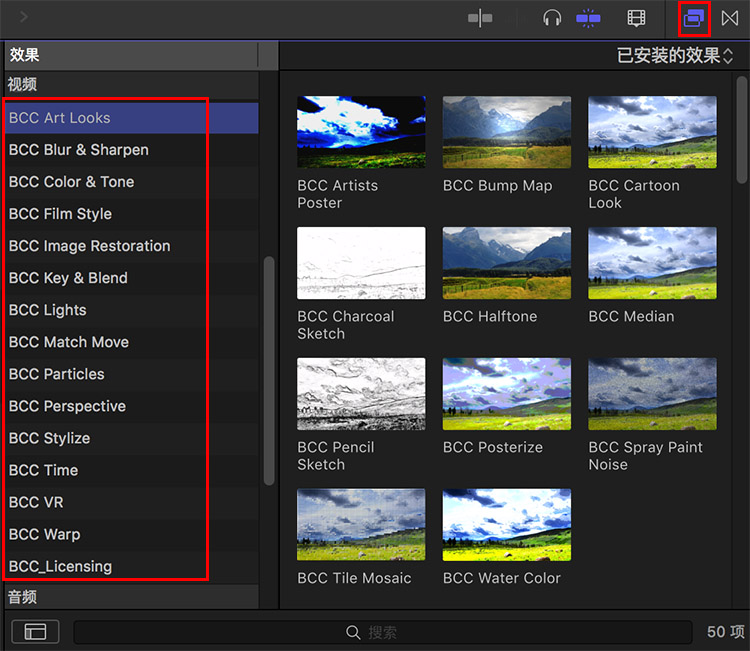Click the 效果 panel title
Image resolution: width=750 pixels, height=651 pixels.
pyautogui.click(x=24, y=55)
